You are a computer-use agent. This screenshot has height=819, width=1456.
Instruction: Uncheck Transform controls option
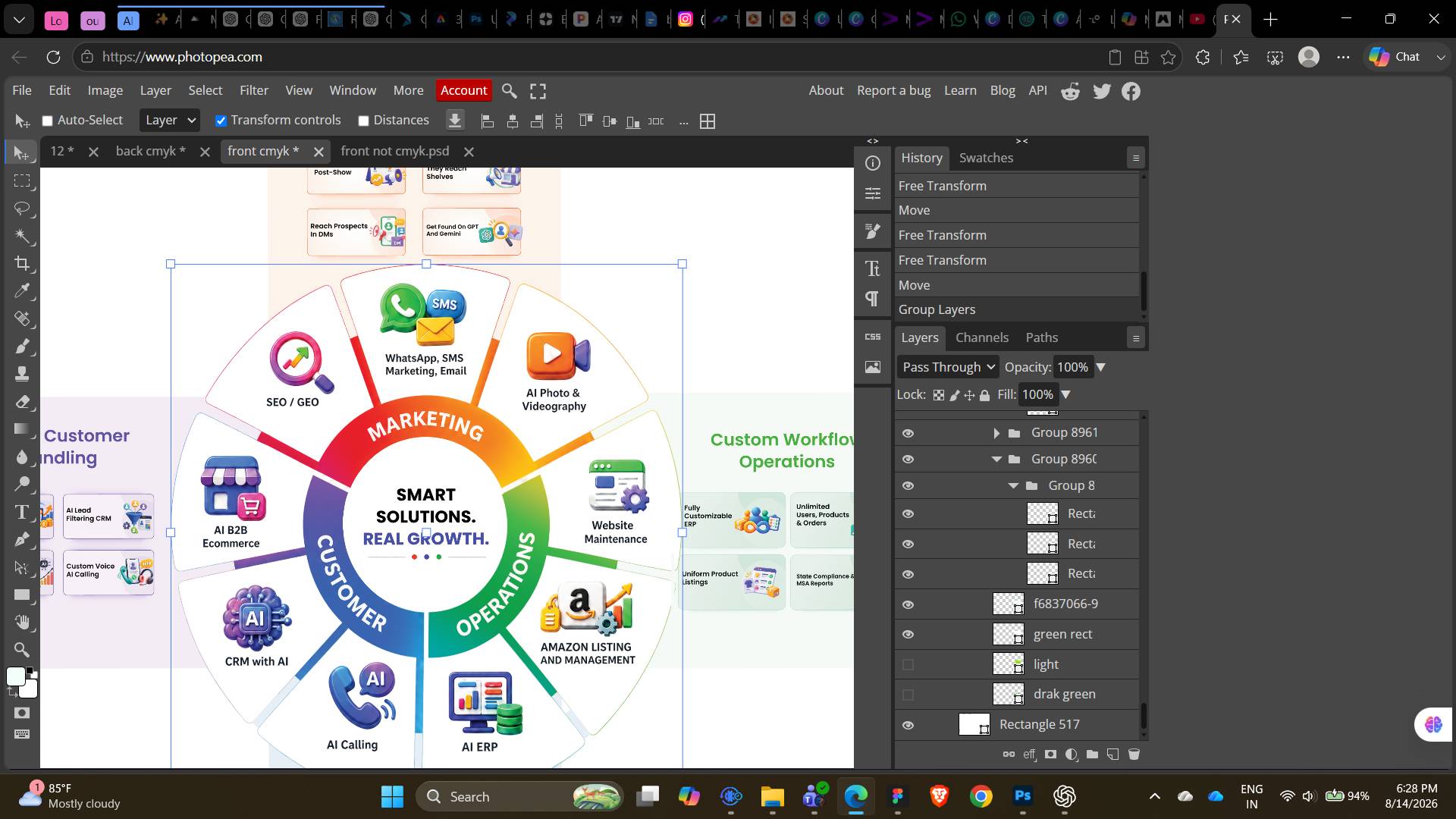click(221, 121)
